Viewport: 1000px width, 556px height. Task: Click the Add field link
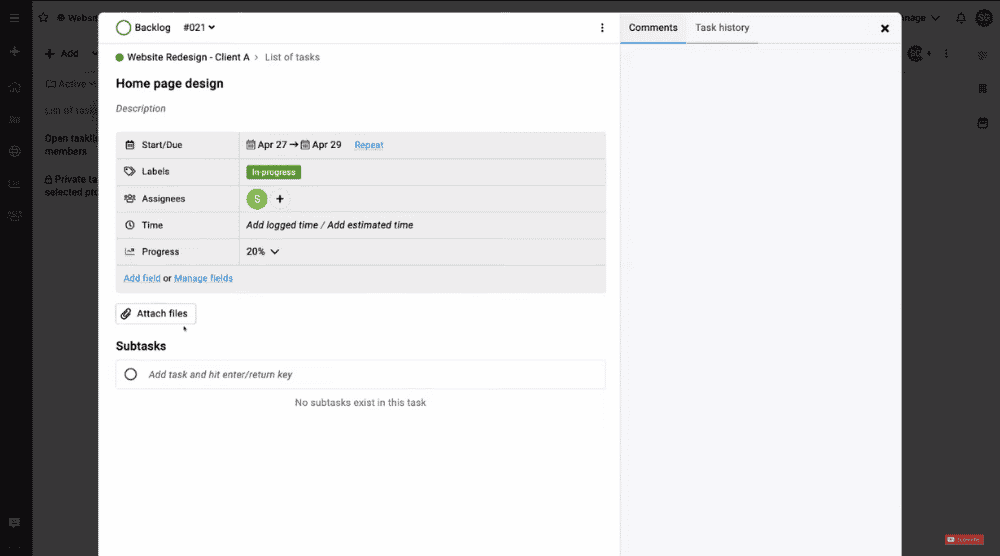pyautogui.click(x=142, y=278)
